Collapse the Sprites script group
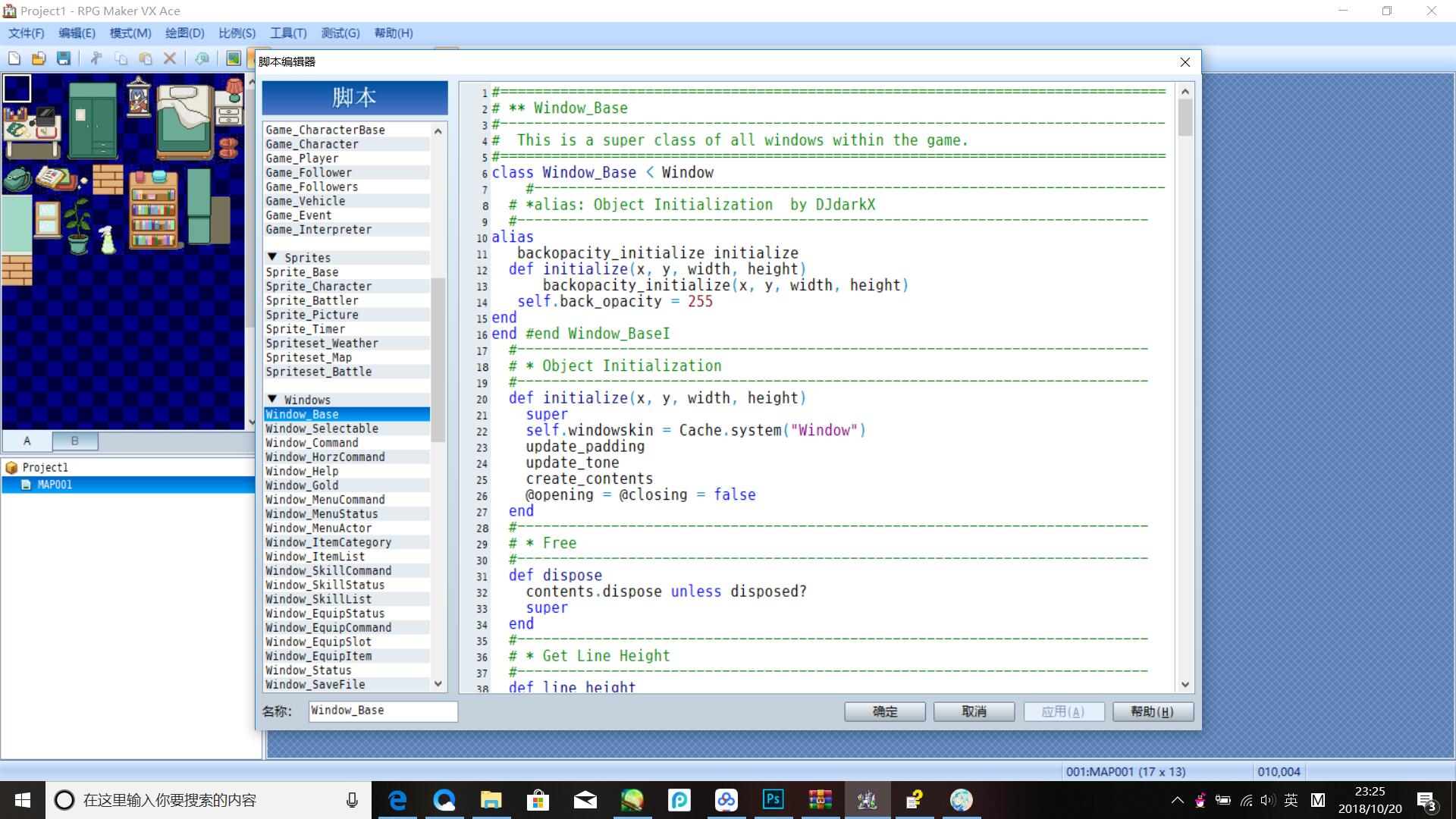 tap(272, 257)
